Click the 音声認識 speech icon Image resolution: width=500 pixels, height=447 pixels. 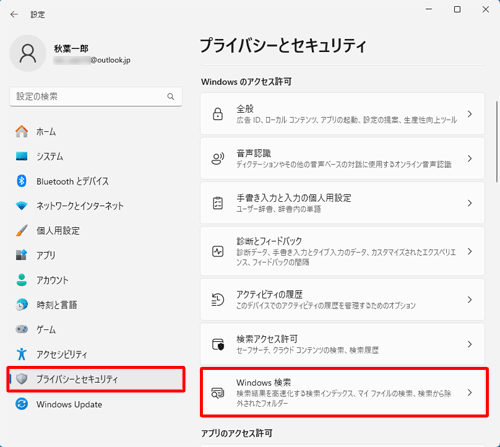coord(218,158)
